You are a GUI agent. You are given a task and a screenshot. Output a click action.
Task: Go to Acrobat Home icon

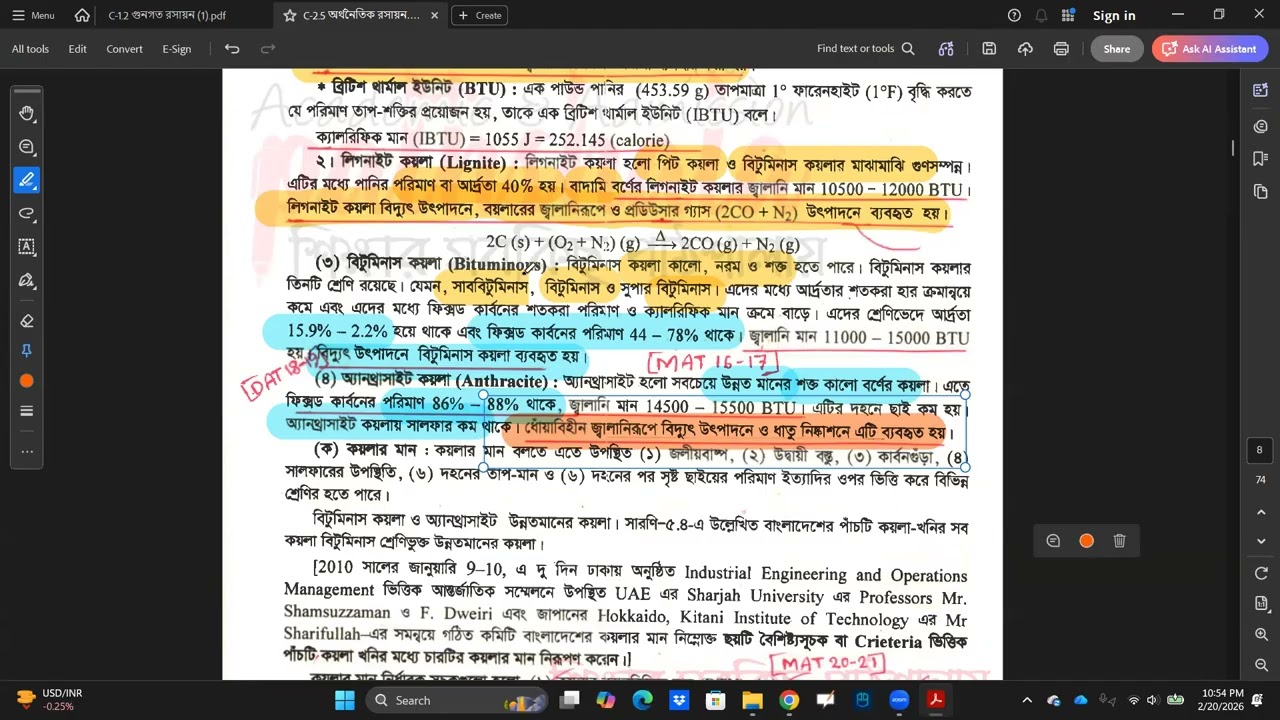tap(82, 15)
